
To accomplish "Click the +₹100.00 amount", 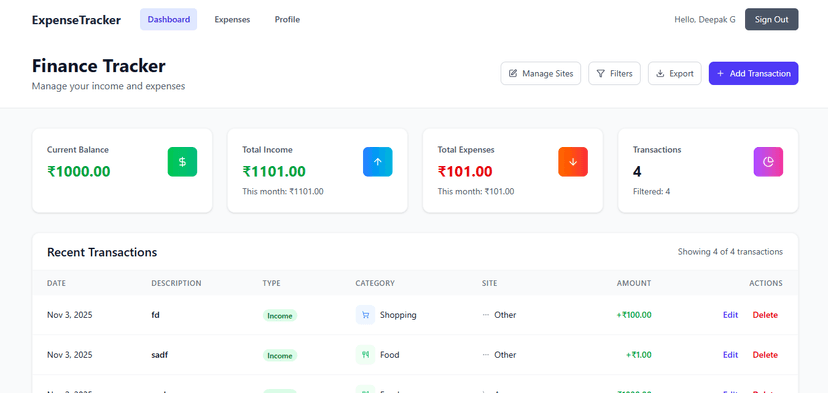I will pyautogui.click(x=634, y=315).
